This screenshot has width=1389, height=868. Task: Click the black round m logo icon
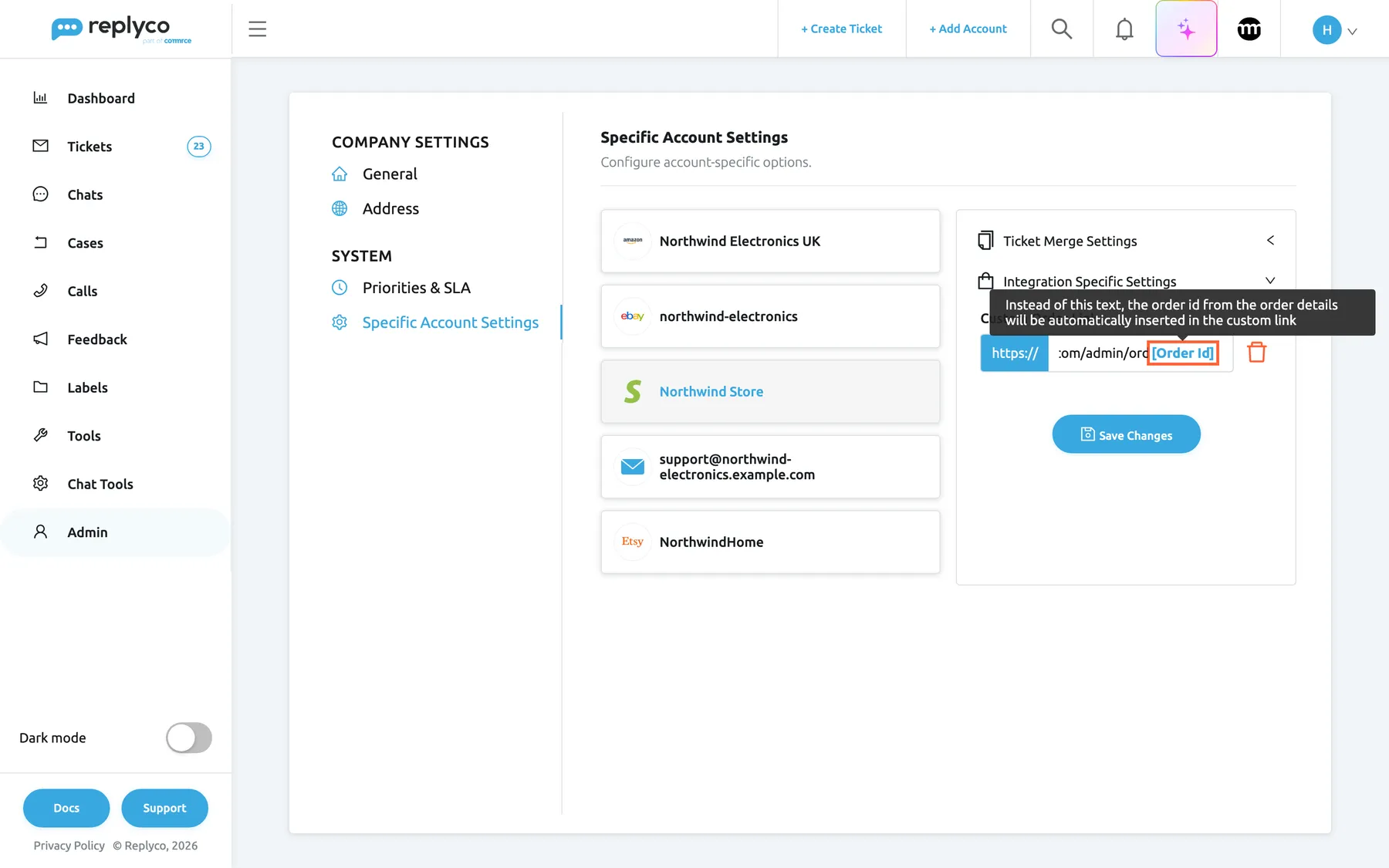(x=1249, y=29)
